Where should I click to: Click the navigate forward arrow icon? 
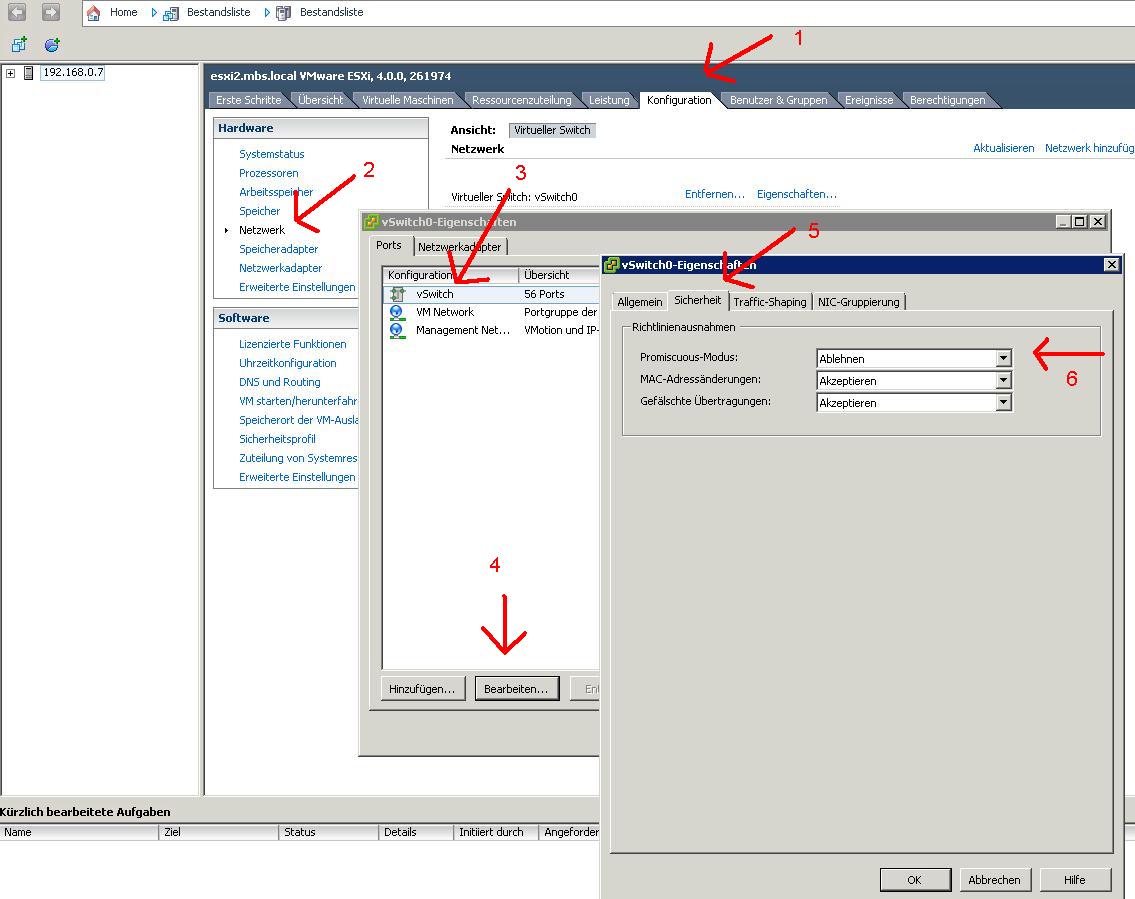click(x=50, y=12)
